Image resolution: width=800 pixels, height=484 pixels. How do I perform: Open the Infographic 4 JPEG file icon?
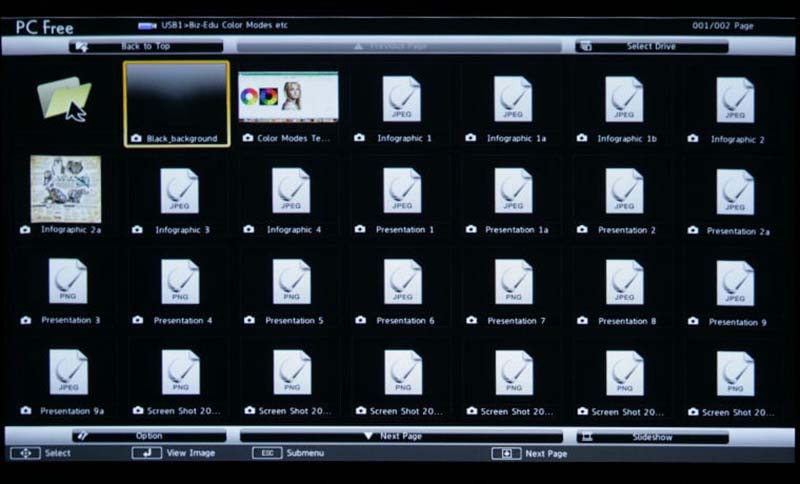click(291, 191)
